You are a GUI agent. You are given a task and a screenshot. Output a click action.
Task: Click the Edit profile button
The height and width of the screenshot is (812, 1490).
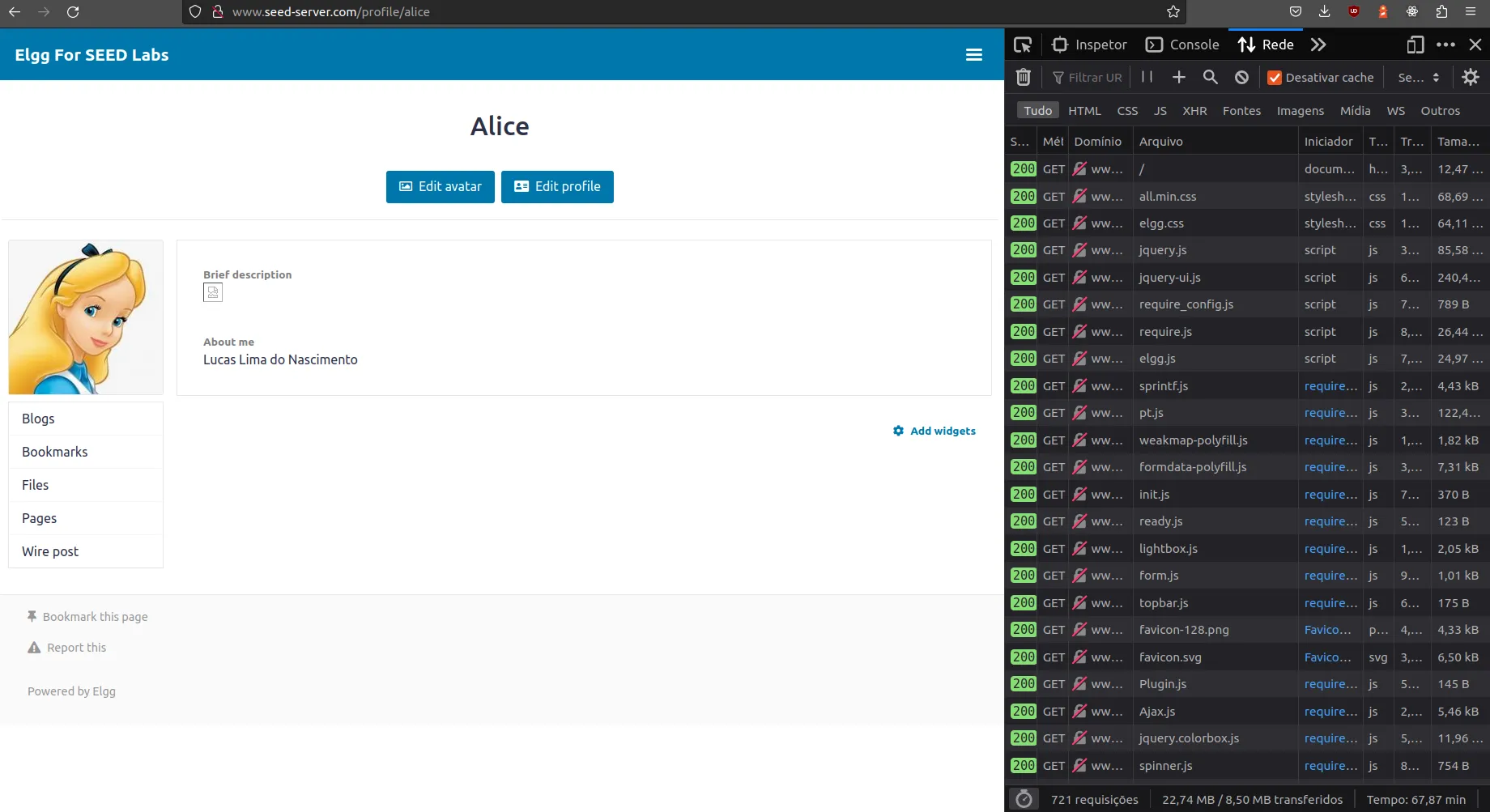557,186
